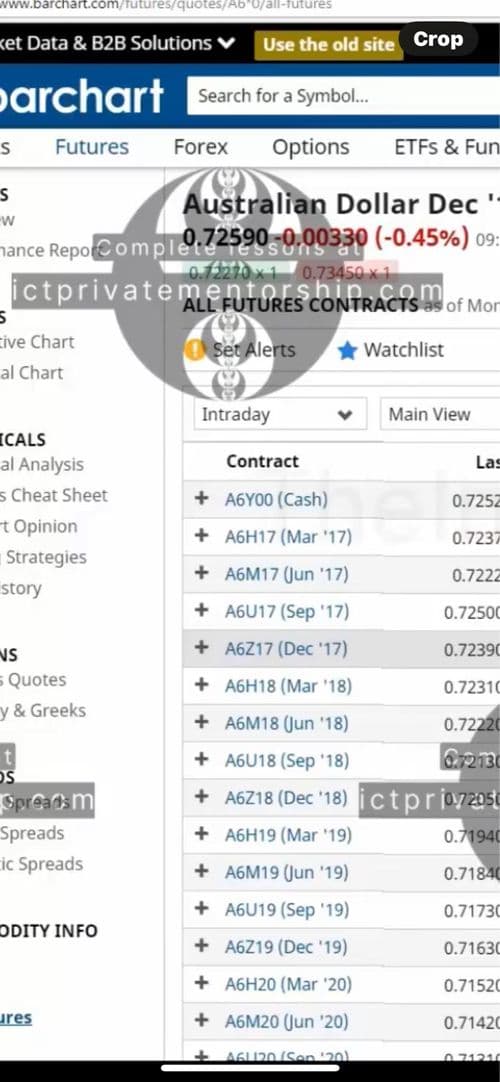Click the Set Alerts exclamation icon
This screenshot has height=1082, width=500.
pyautogui.click(x=195, y=350)
